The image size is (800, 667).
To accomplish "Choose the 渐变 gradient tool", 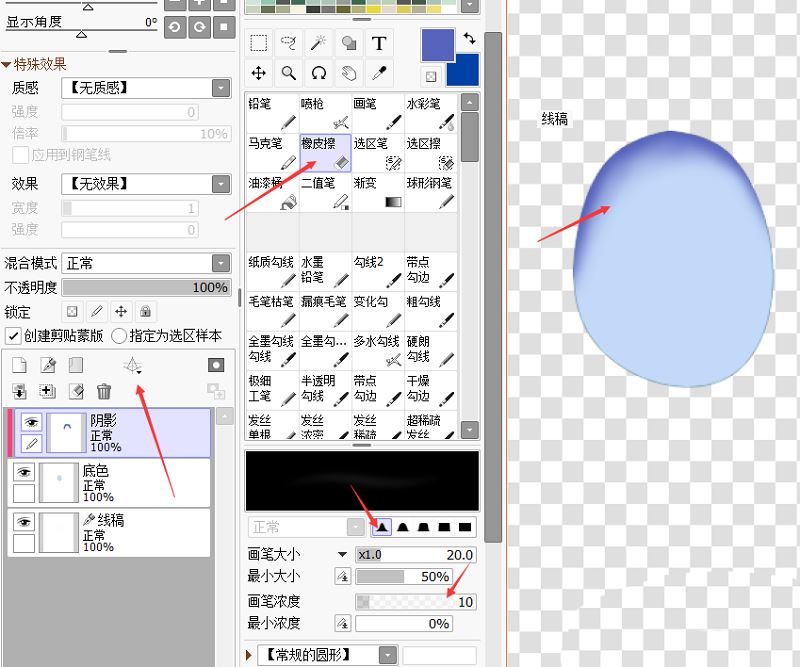I will pyautogui.click(x=378, y=192).
